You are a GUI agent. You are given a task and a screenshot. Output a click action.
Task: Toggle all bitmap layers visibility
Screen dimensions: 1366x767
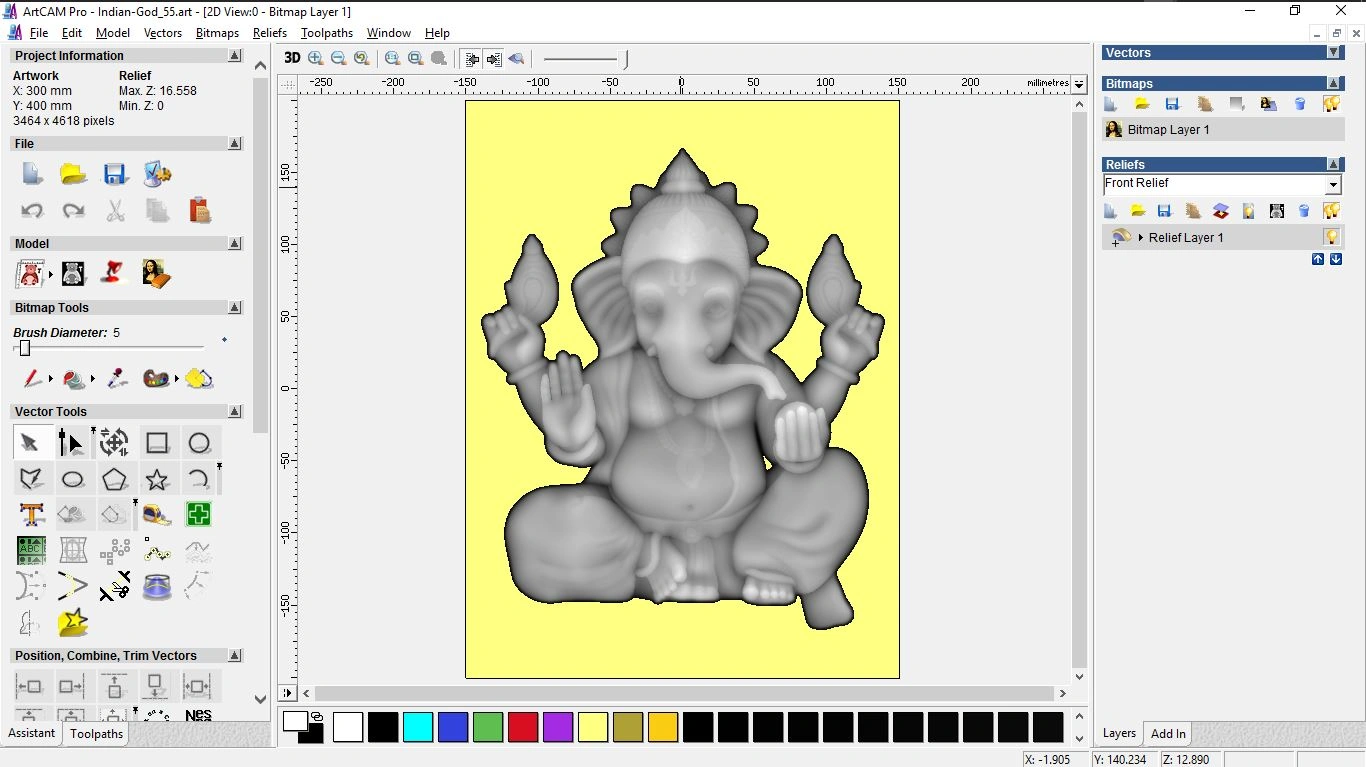coord(1331,104)
